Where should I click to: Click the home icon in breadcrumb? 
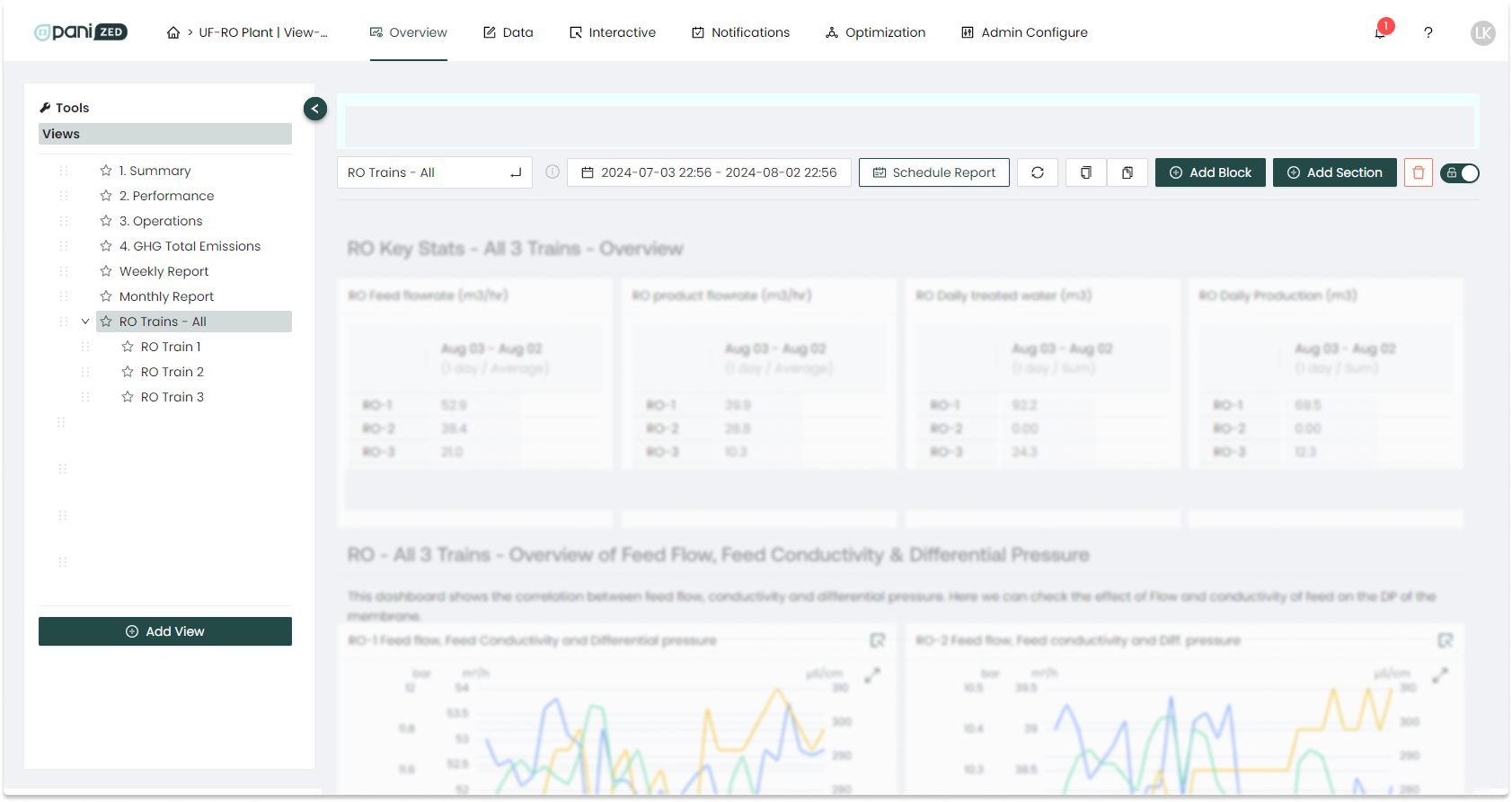(x=173, y=32)
